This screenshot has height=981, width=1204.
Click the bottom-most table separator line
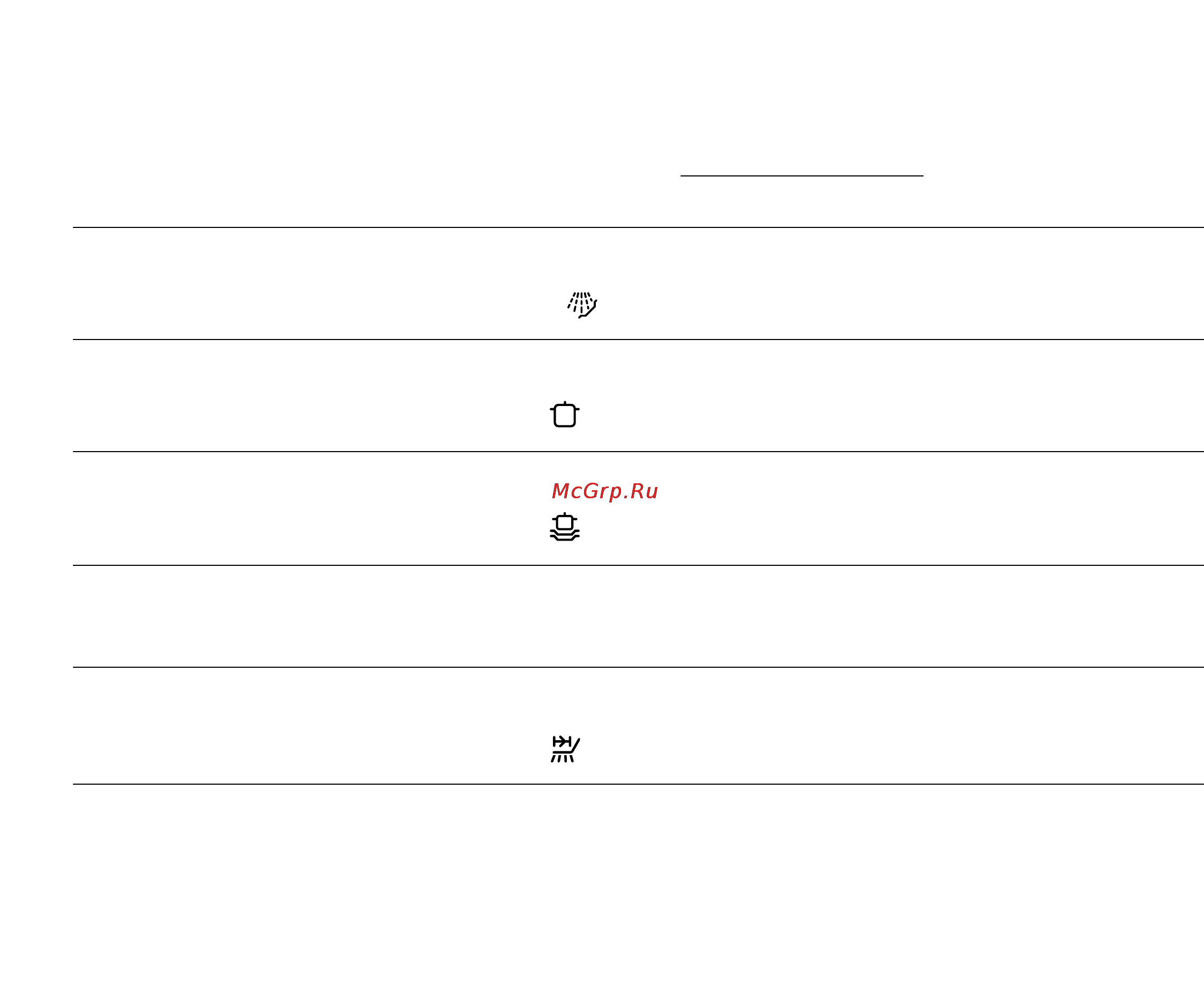pos(638,784)
